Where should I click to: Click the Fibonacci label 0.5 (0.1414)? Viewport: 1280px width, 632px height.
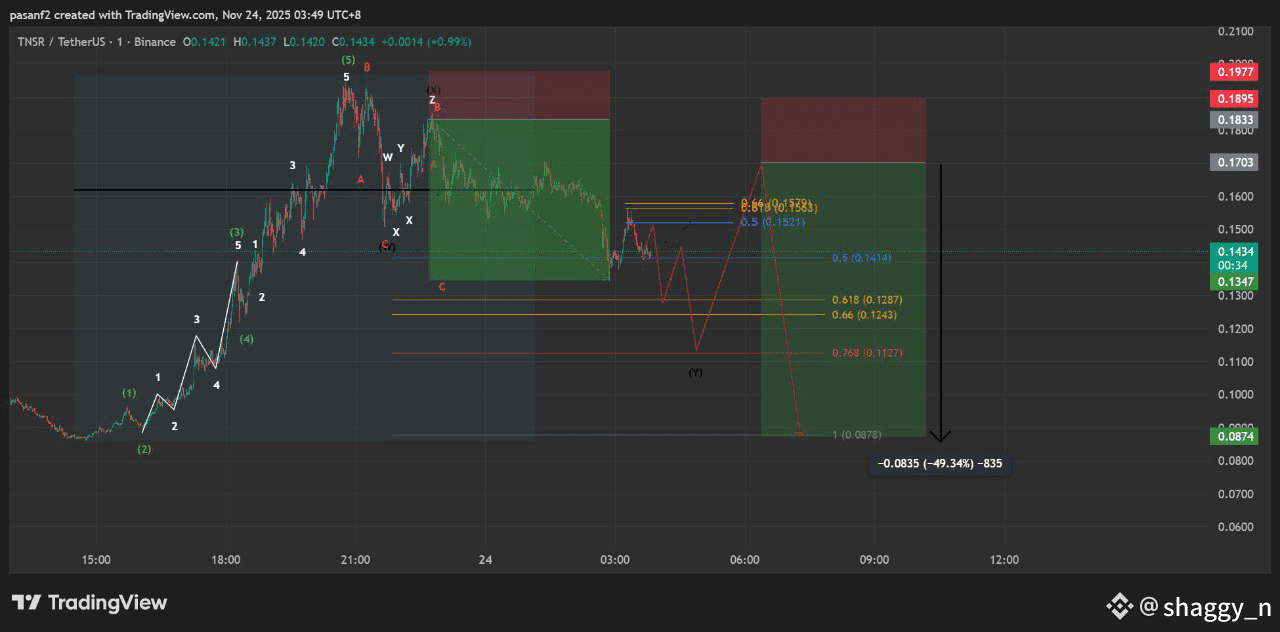[x=861, y=259]
